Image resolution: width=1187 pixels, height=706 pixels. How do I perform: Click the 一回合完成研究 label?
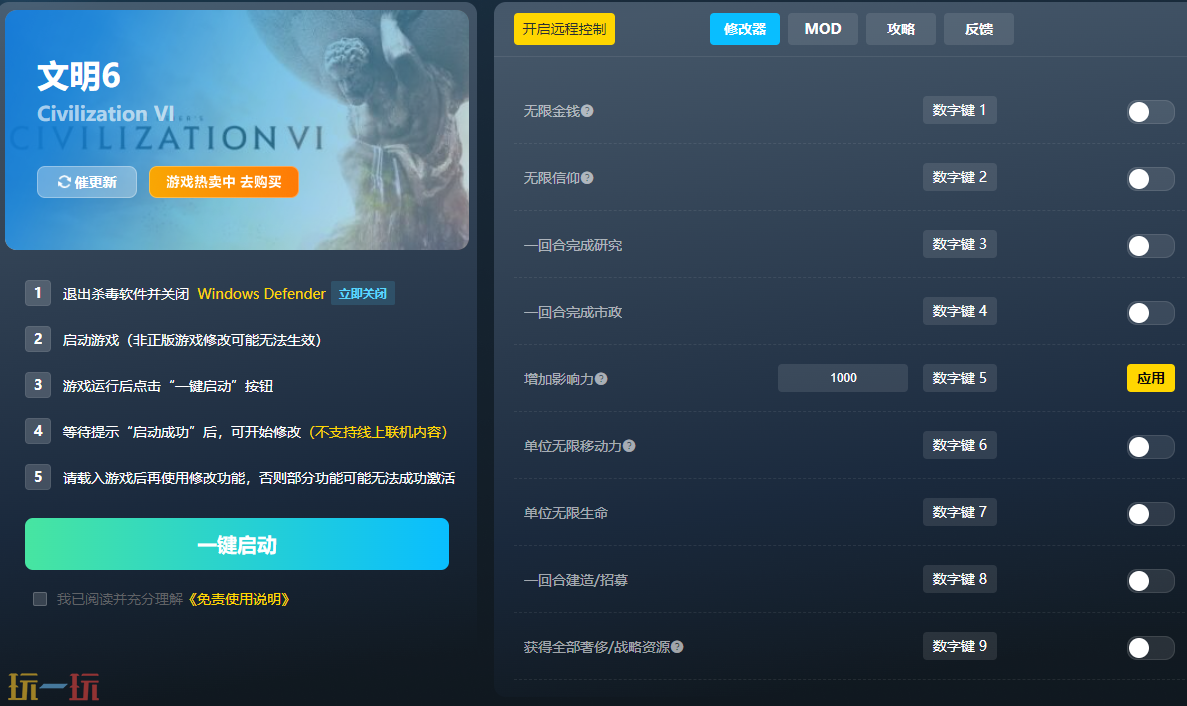click(573, 245)
